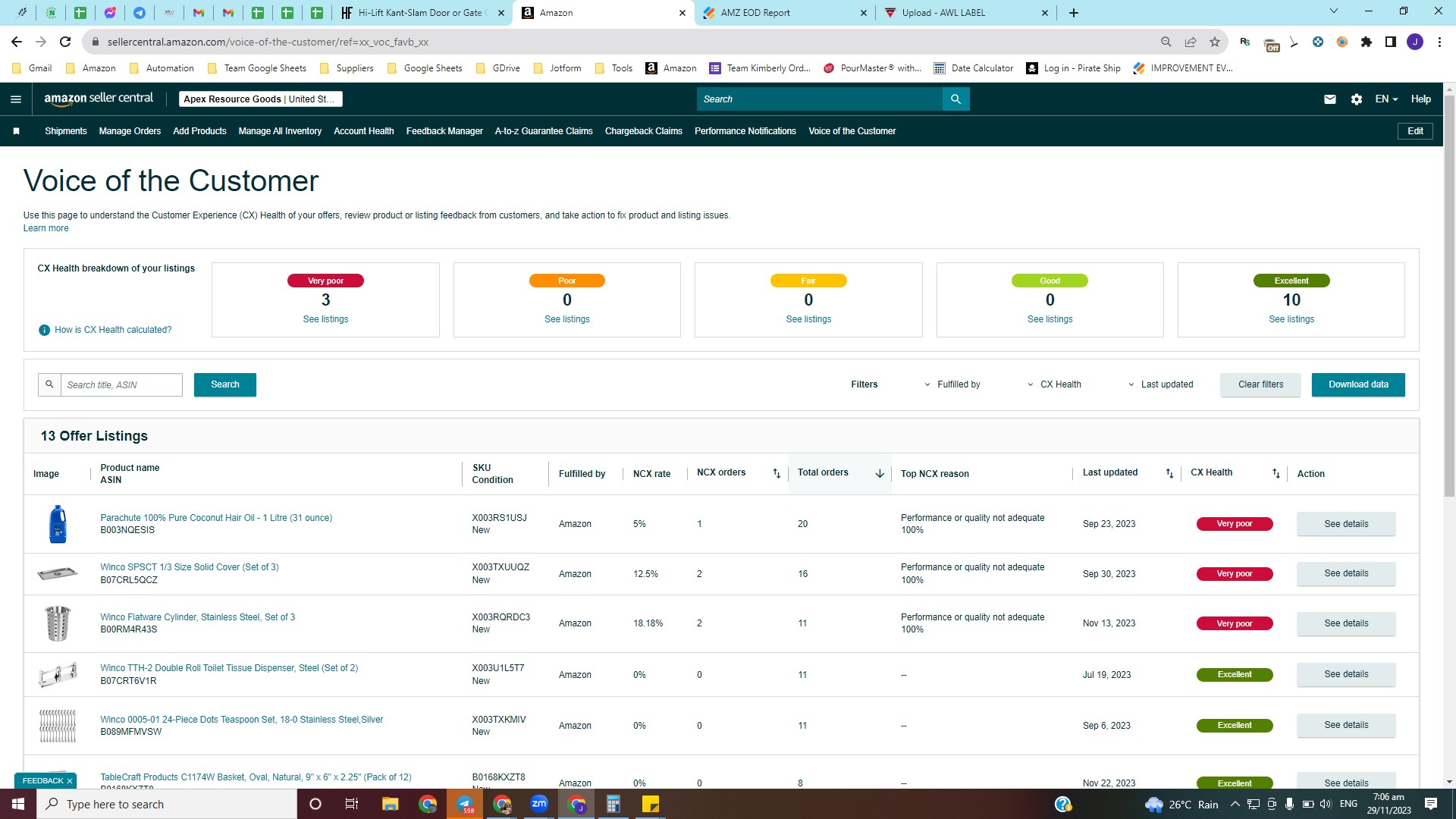Viewport: 1456px width, 819px height.
Task: Open Manage Orders in the nav bar
Action: 130,131
